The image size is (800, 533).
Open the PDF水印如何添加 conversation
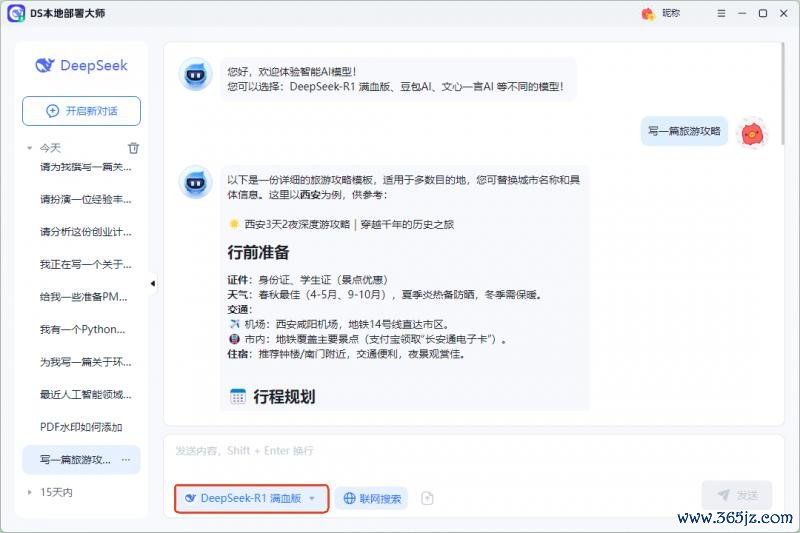click(x=81, y=427)
